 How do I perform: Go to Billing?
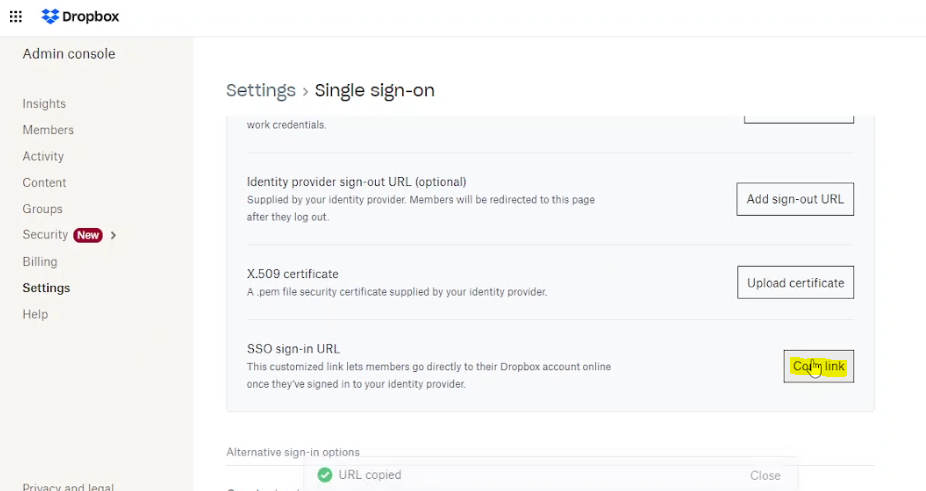[40, 262]
